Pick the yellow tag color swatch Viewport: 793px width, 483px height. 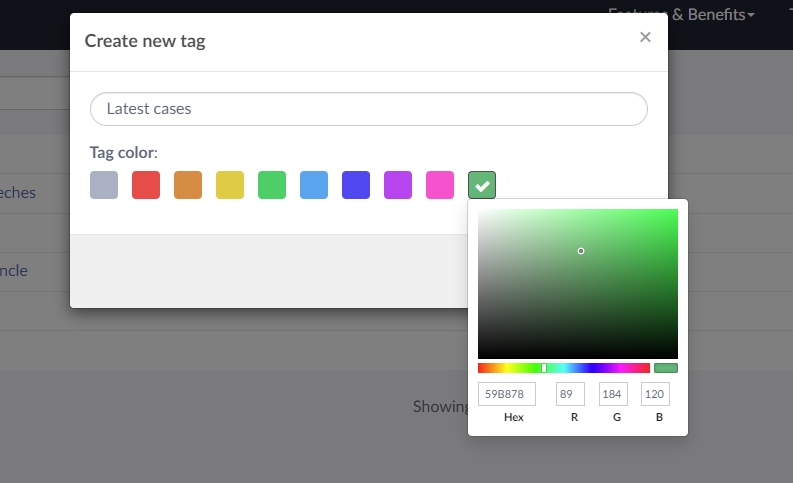pos(230,185)
